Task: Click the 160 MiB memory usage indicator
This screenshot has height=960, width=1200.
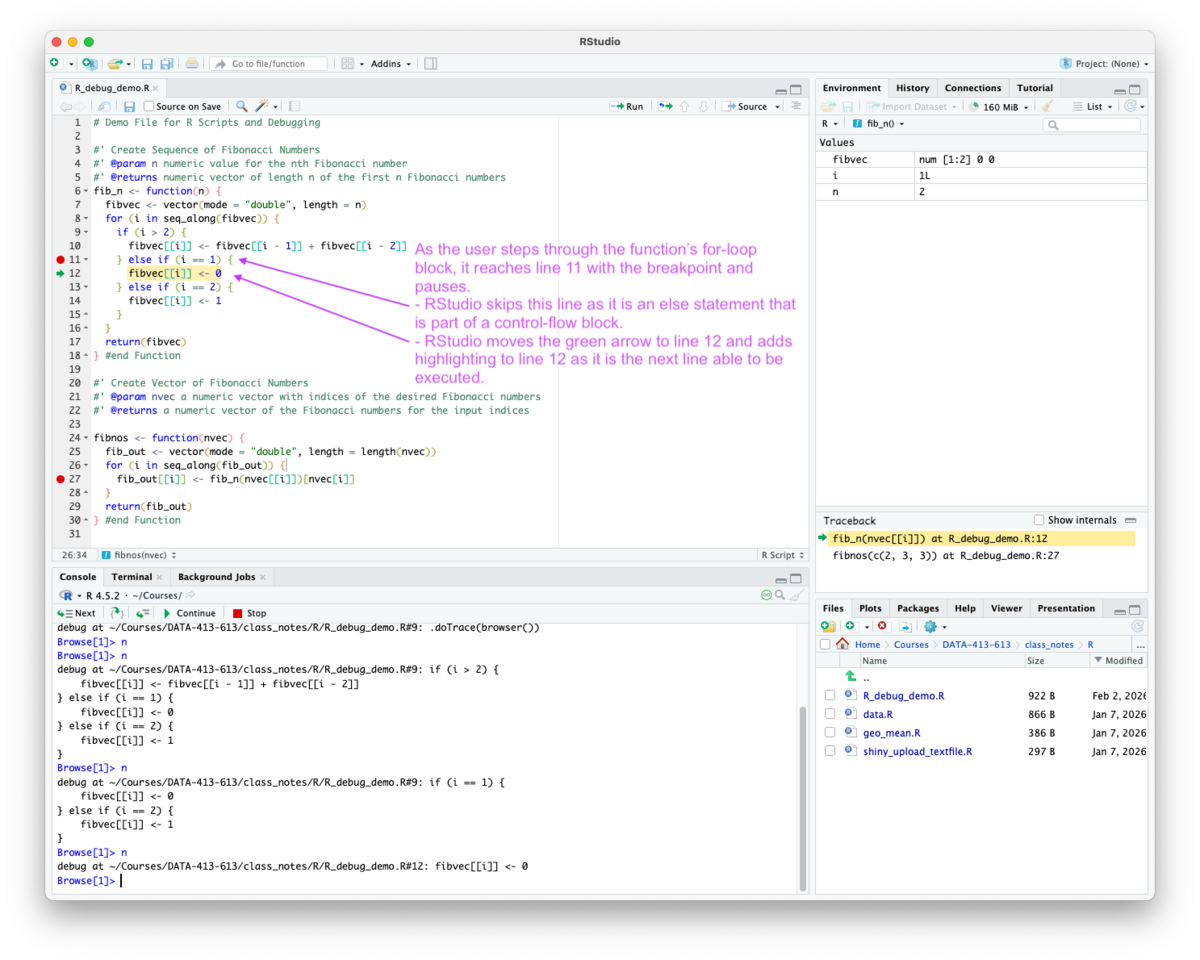Action: [x=1002, y=107]
